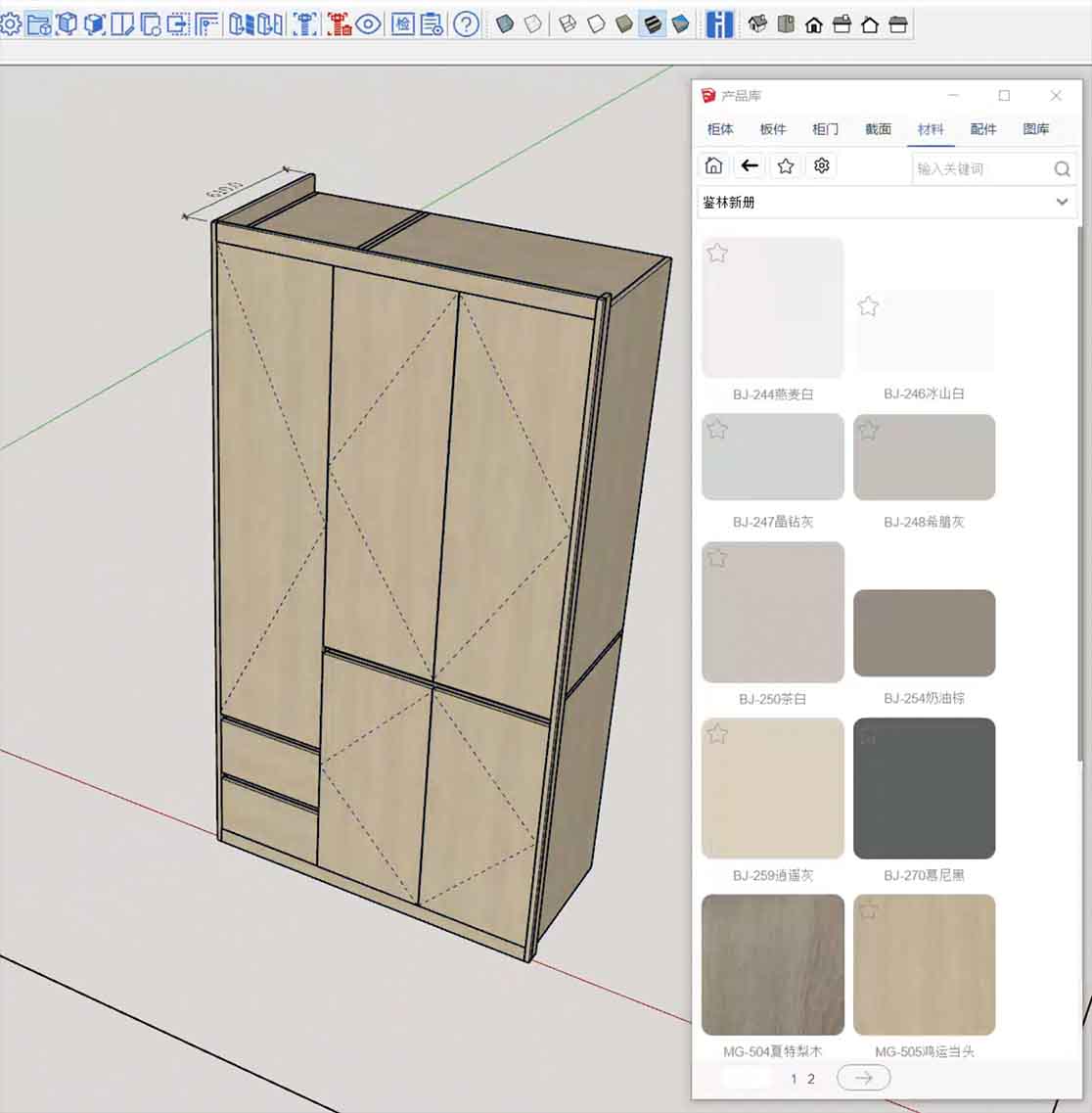This screenshot has height=1113, width=1092.
Task: Open the 配件 tab
Action: pyautogui.click(x=983, y=129)
